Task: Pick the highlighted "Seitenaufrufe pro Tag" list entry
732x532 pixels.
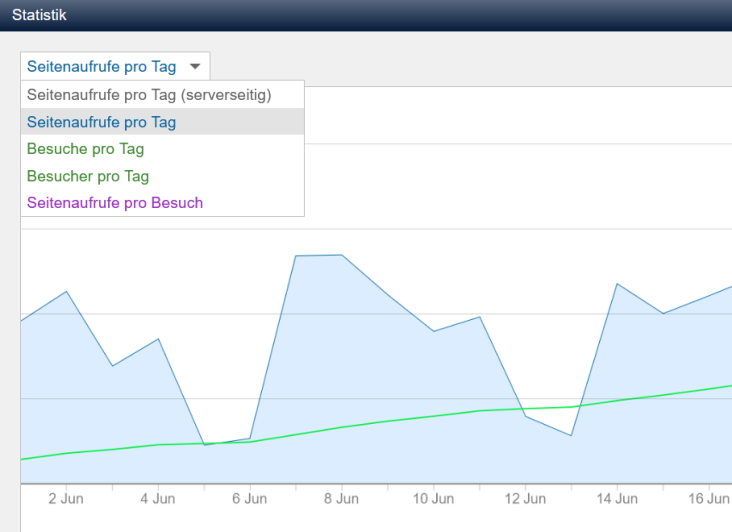Action: 102,122
